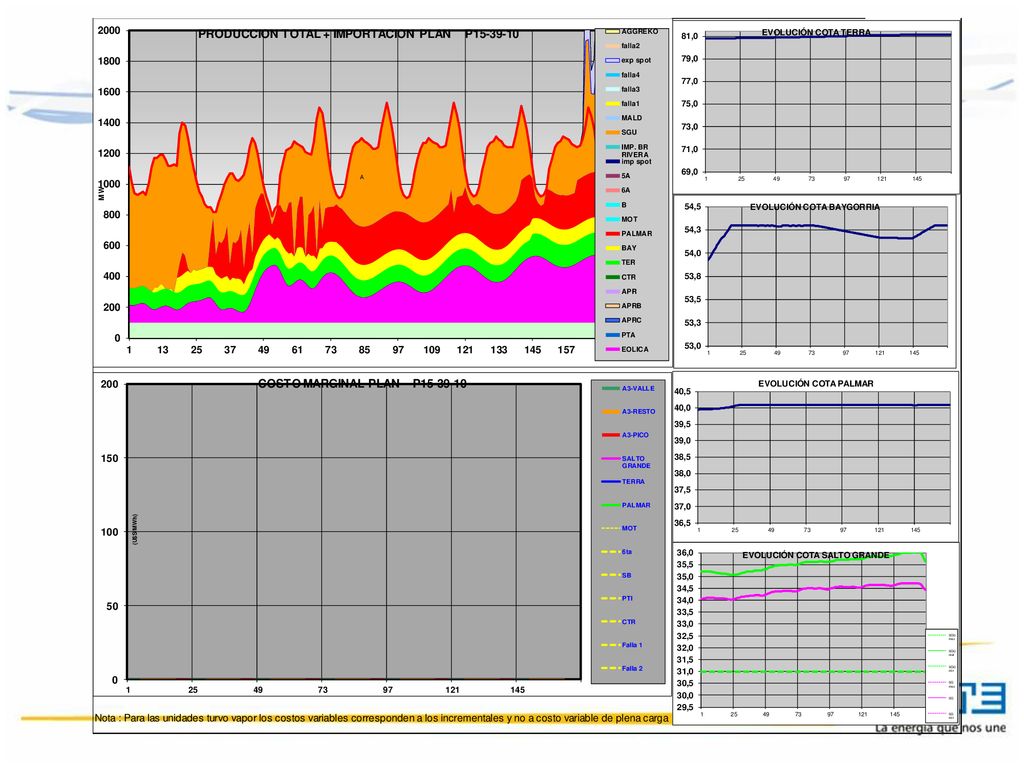Image resolution: width=1024 pixels, height=768 pixels.
Task: Click the PRODUCCION TOTAL + IMPORTACION PLAN title
Action: point(359,35)
